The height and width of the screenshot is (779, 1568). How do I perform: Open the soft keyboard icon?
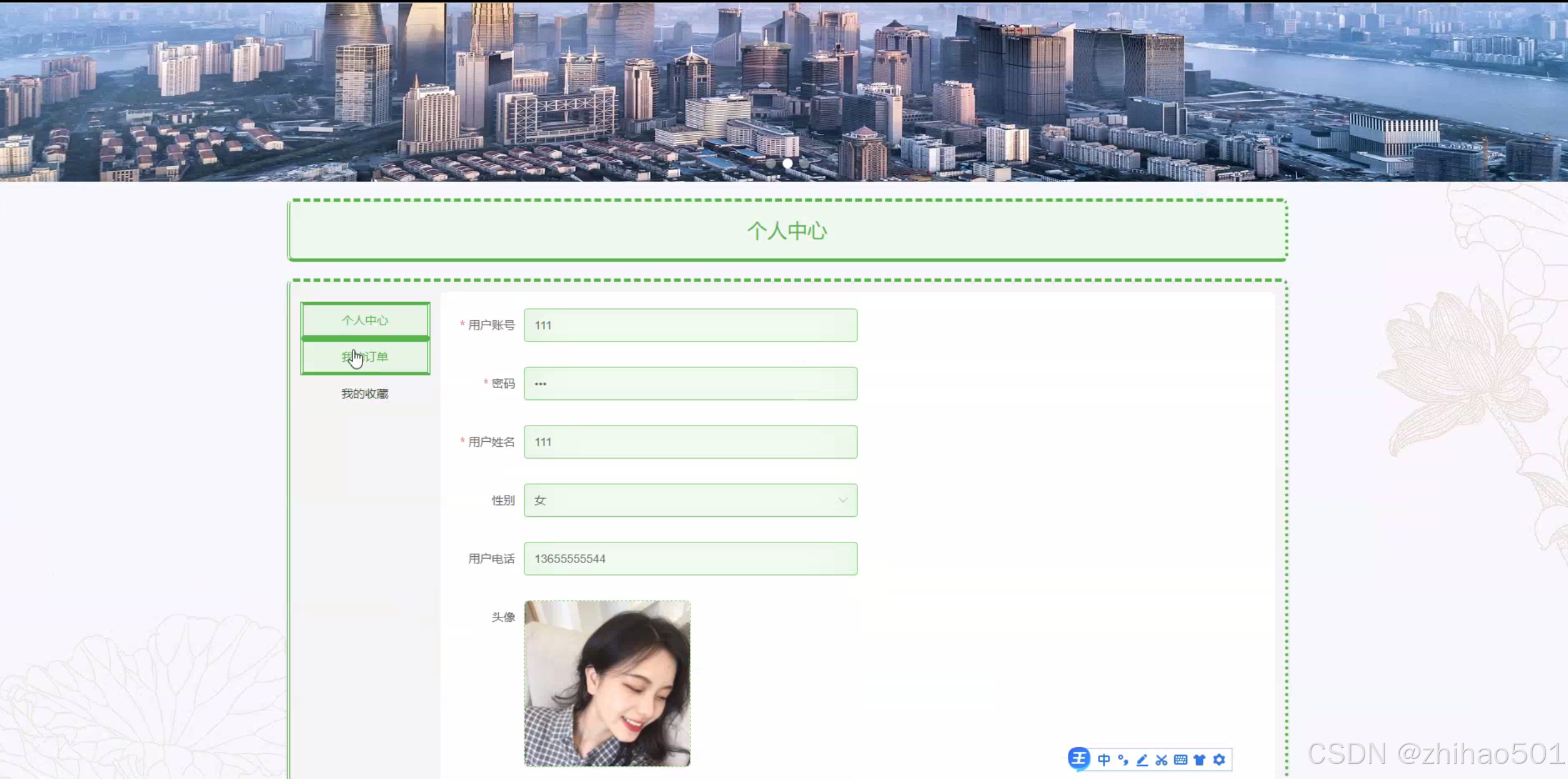[1181, 760]
